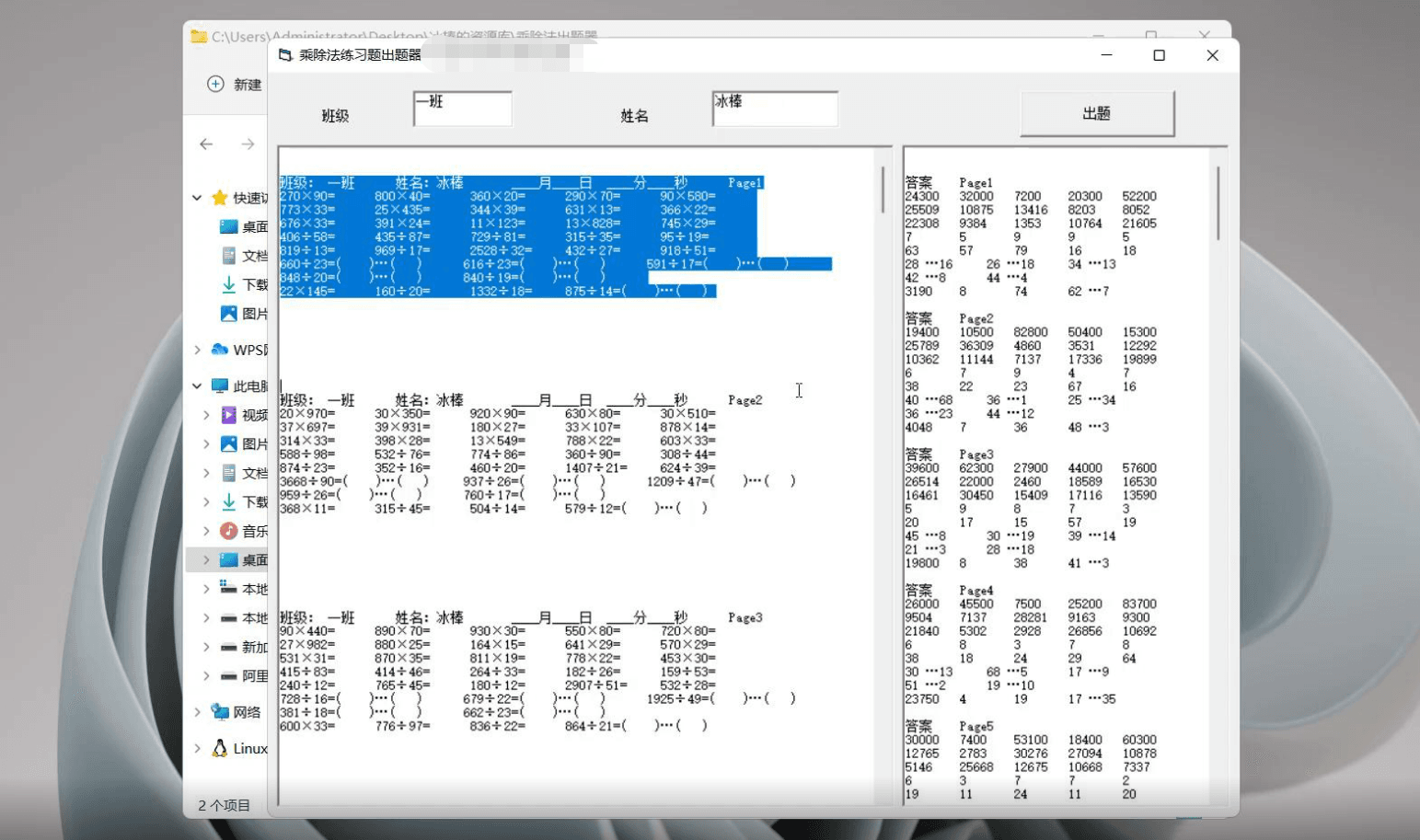This screenshot has height=840, width=1420.
Task: Expand the WPS cloud tree node
Action: [x=197, y=350]
